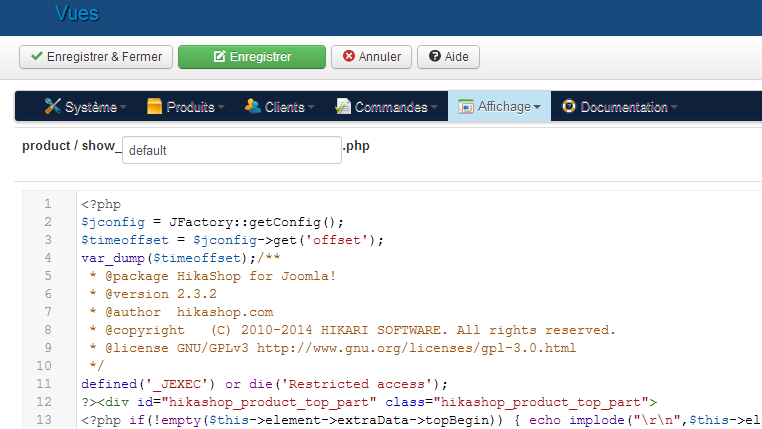Click line number 11 in the gutter

44,384
